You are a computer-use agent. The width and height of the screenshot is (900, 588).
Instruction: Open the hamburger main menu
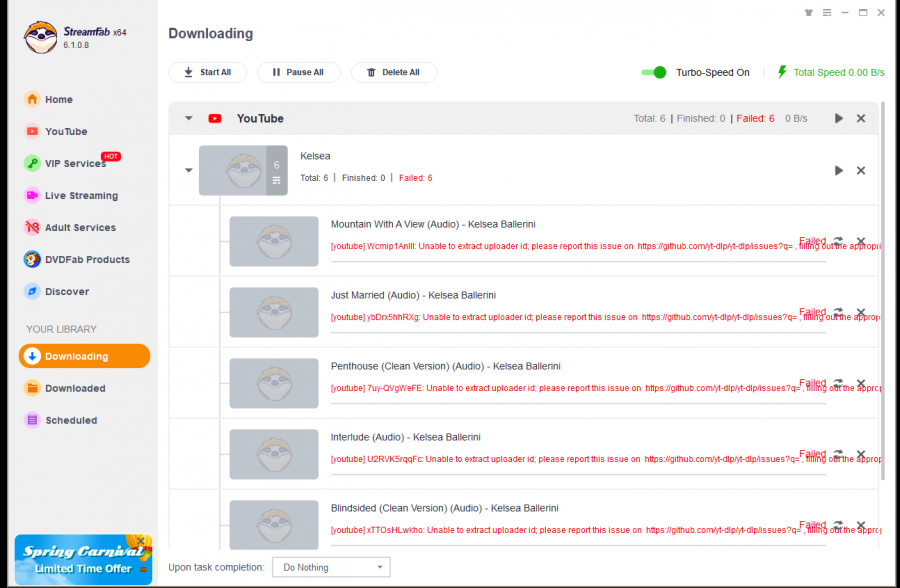[x=825, y=13]
